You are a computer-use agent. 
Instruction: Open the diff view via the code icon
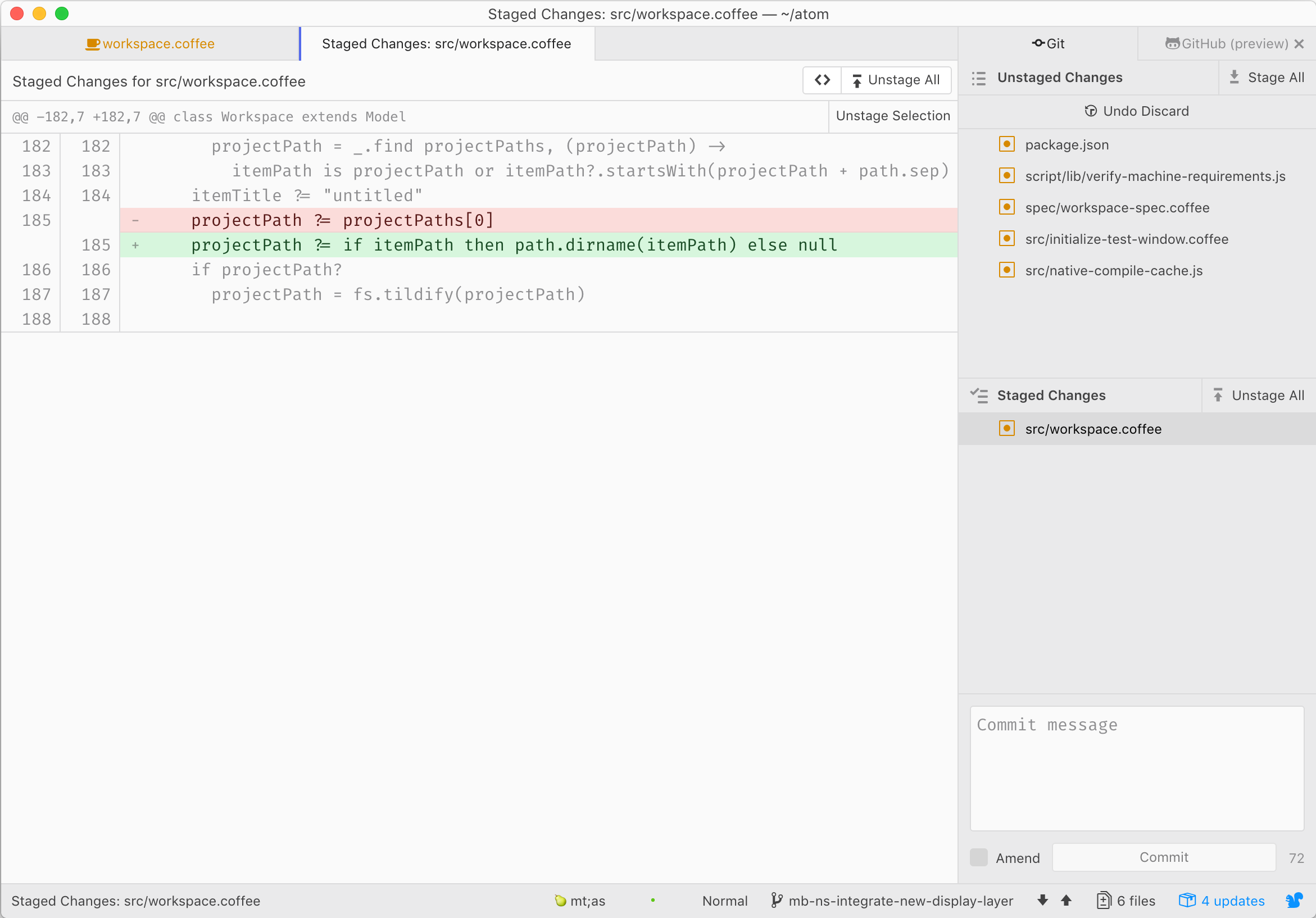pyautogui.click(x=822, y=80)
